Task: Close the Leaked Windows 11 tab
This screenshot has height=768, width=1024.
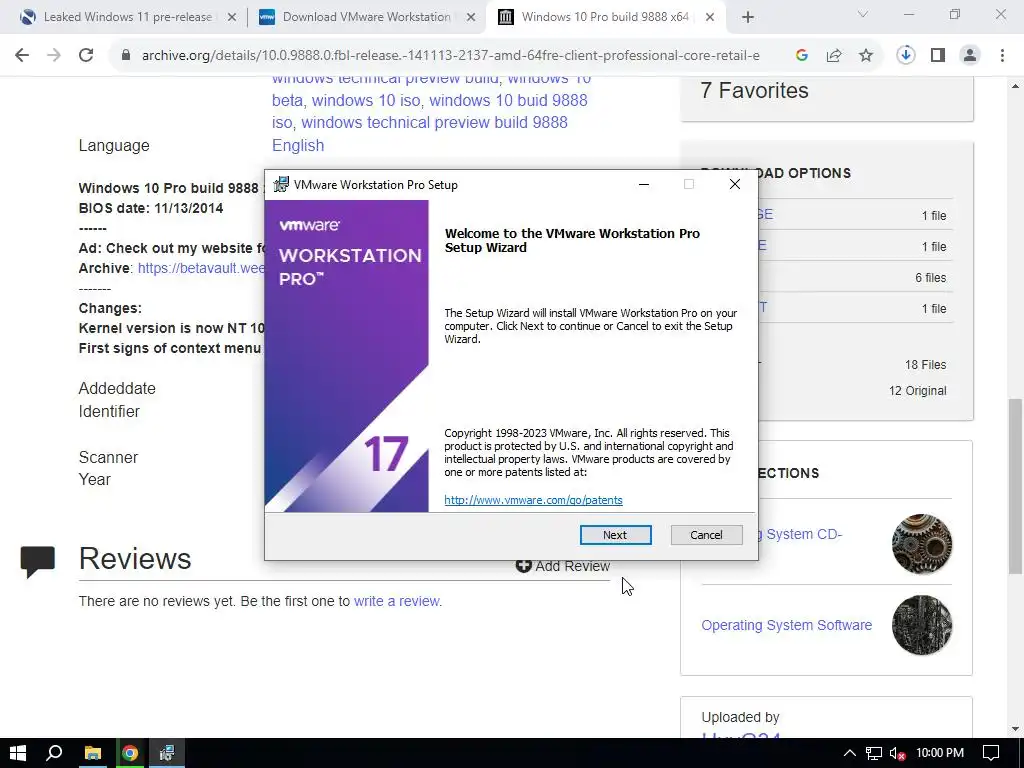Action: tap(231, 18)
